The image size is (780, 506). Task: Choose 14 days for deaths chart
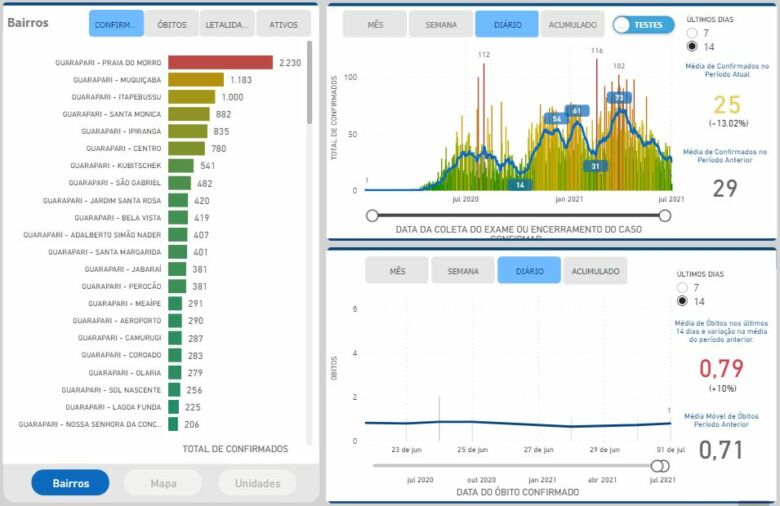point(683,300)
